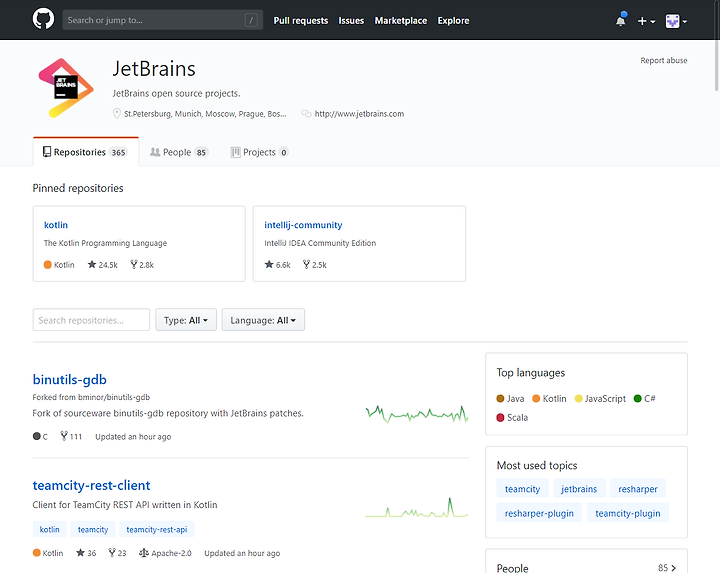Open Pull requests in the top navigation

pos(301,21)
